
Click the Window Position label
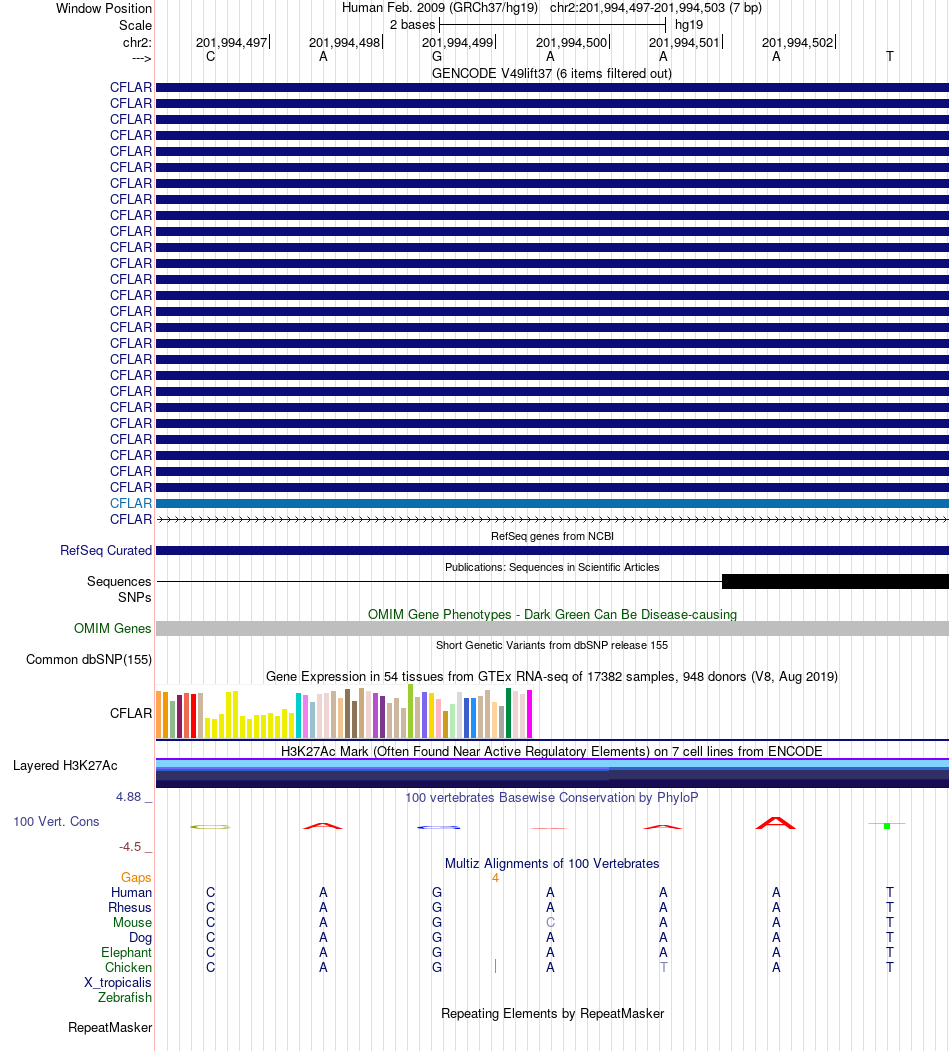point(104,9)
